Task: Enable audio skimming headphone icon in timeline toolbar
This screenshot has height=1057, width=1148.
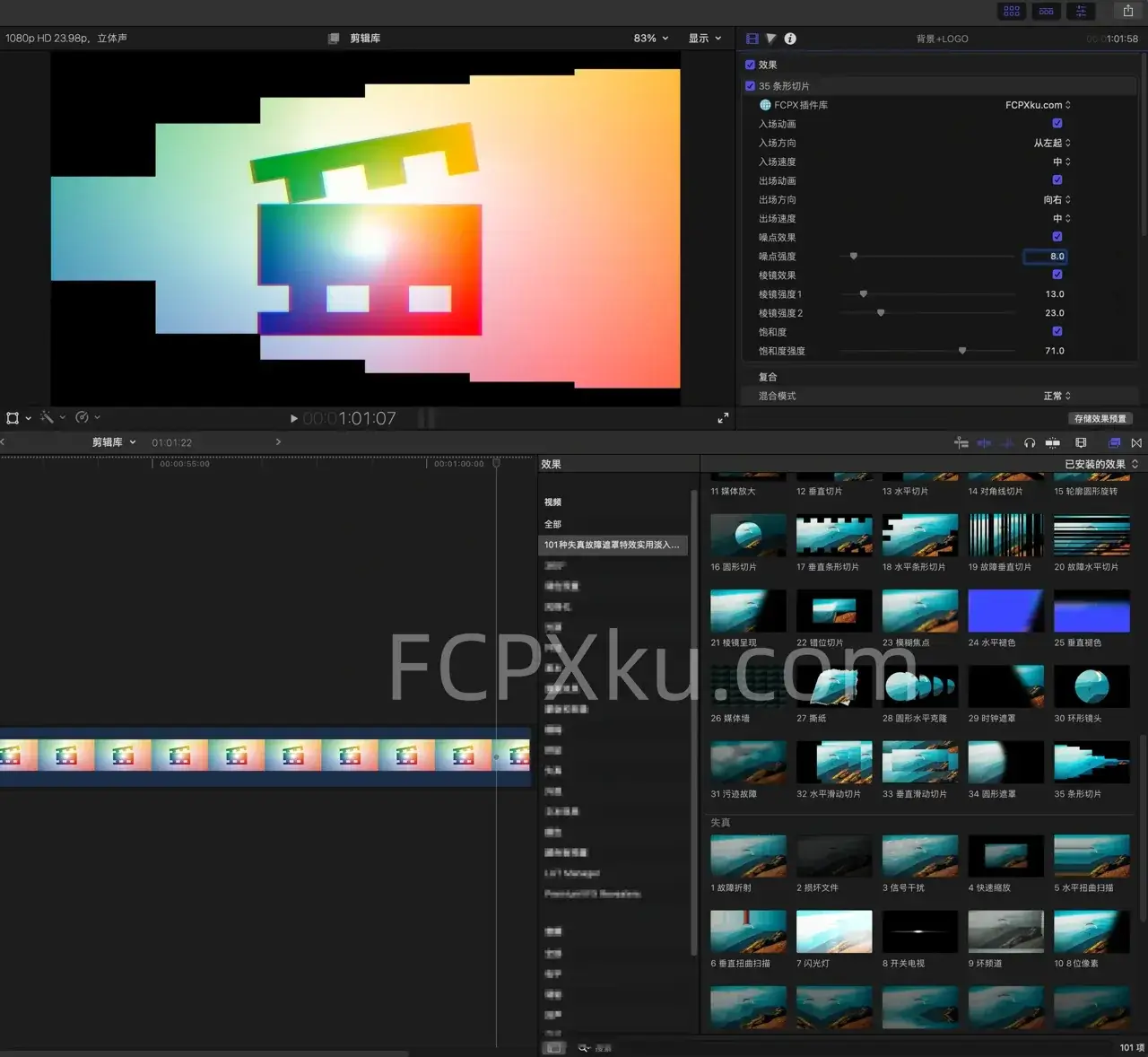Action: 1030,442
